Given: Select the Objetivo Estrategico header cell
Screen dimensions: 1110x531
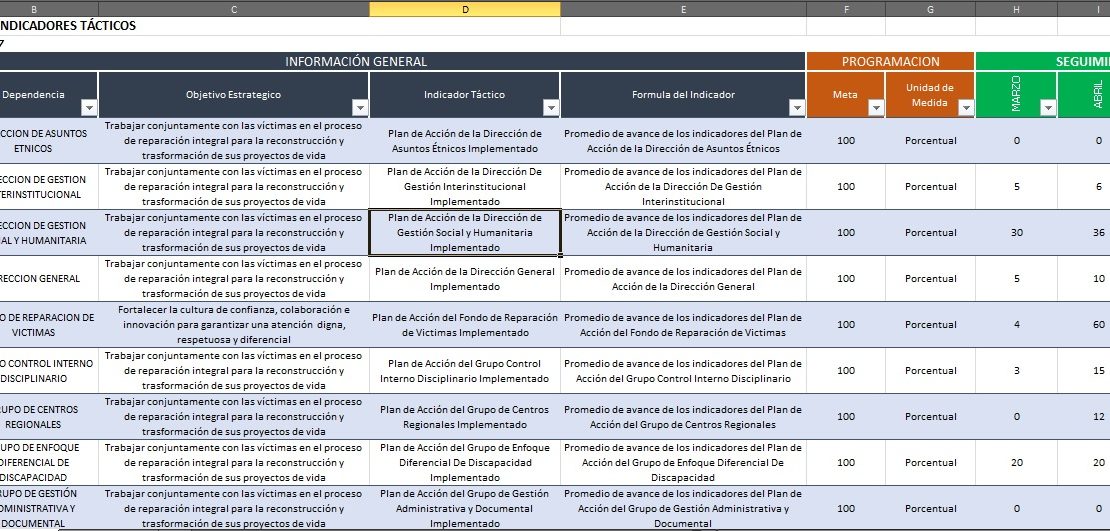Looking at the screenshot, I should click(x=234, y=95).
